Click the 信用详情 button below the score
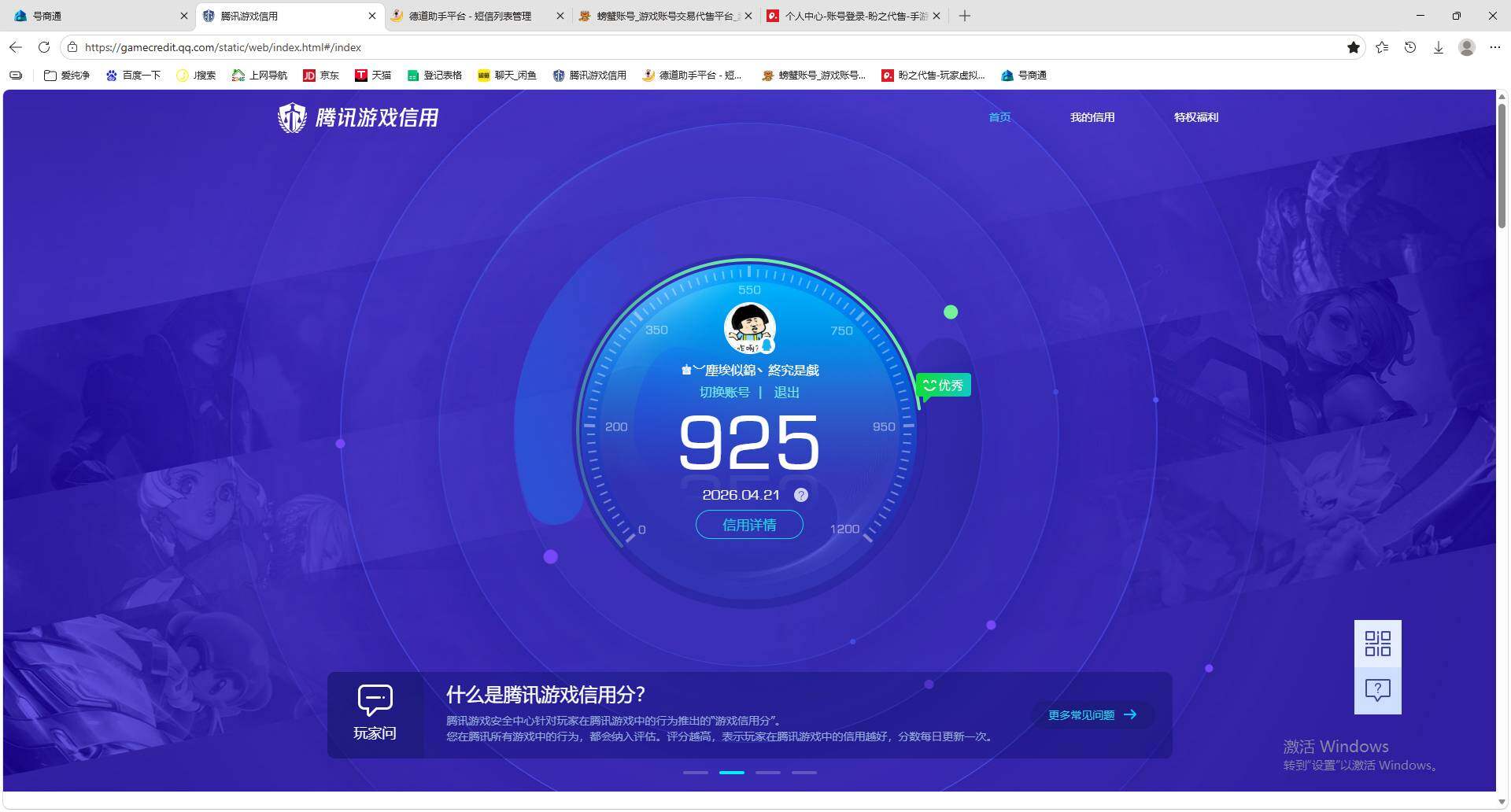Screen dimensions: 1511x812 [x=748, y=525]
